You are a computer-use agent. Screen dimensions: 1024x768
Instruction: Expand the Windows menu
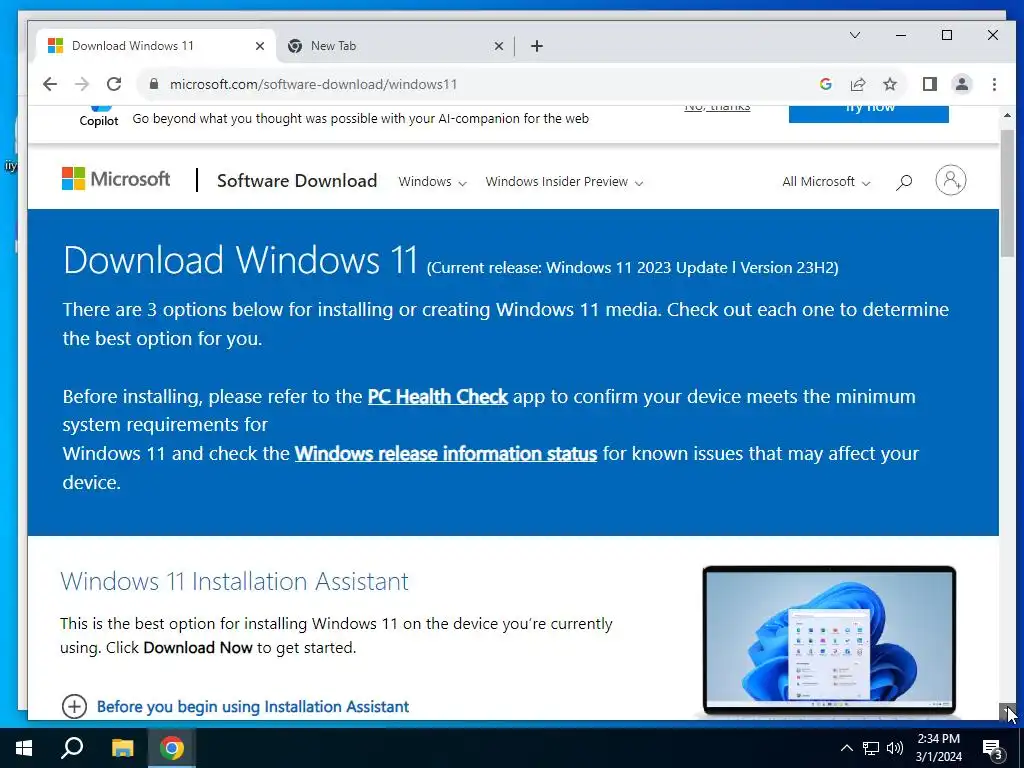click(x=432, y=182)
